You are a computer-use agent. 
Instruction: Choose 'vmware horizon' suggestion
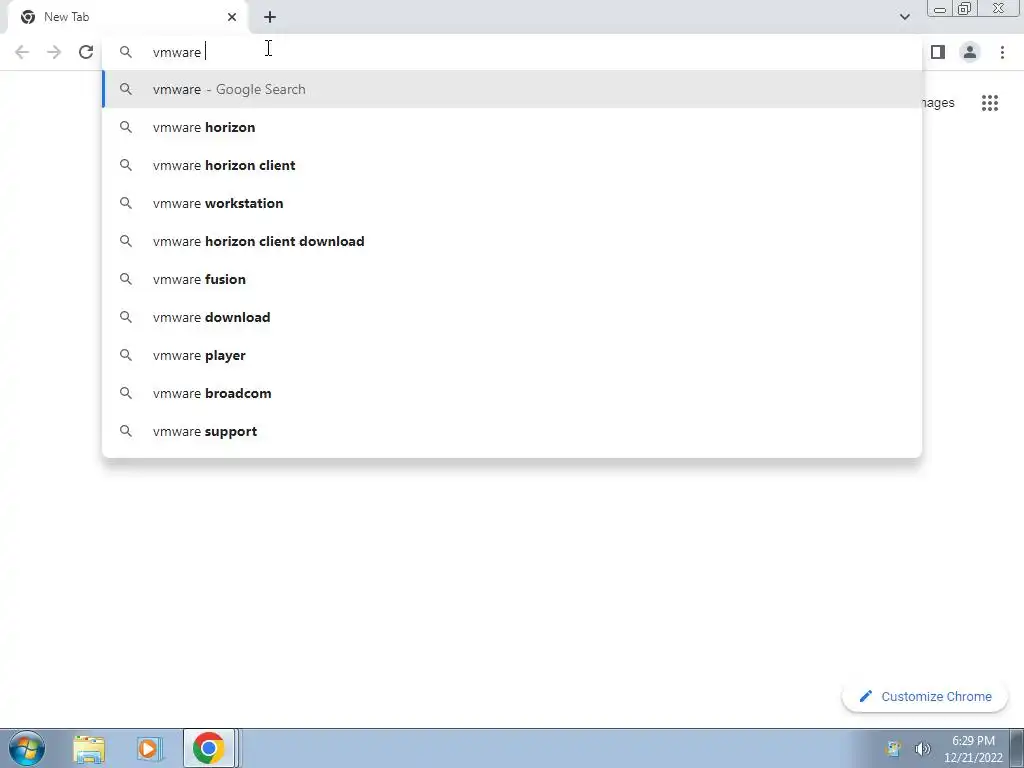pyautogui.click(x=512, y=127)
